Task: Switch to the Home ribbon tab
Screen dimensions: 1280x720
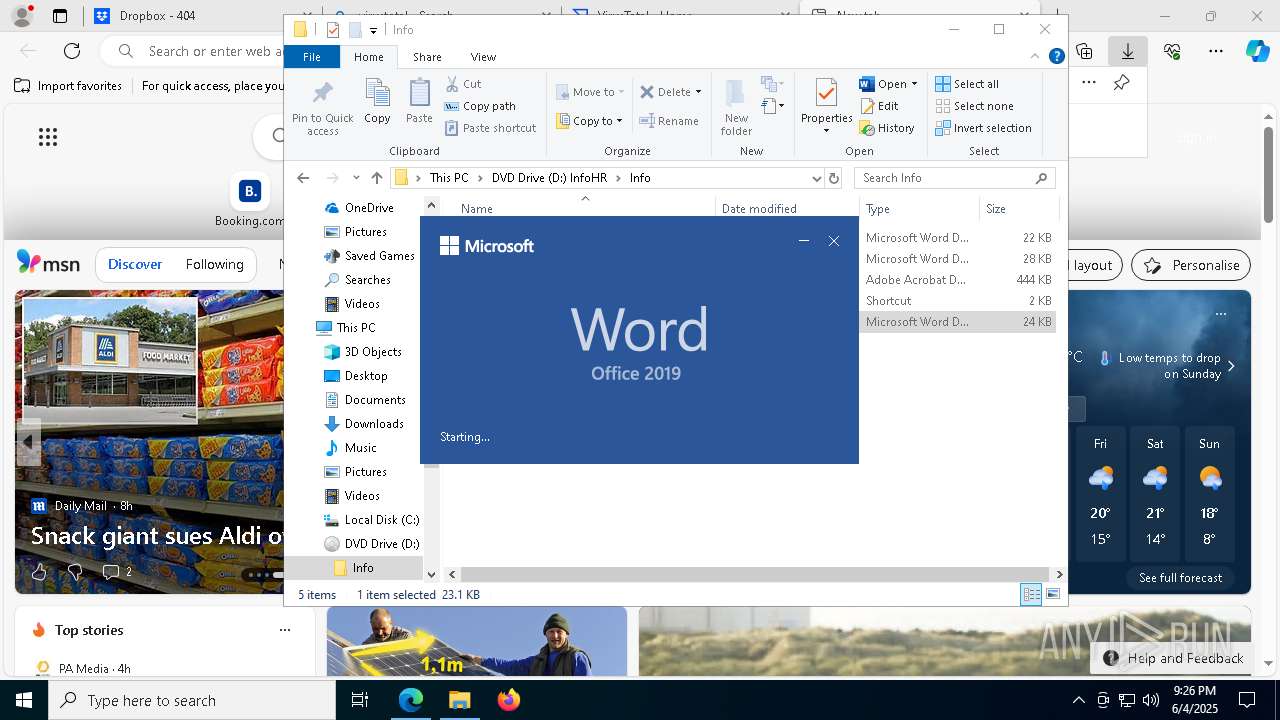Action: pos(369,57)
